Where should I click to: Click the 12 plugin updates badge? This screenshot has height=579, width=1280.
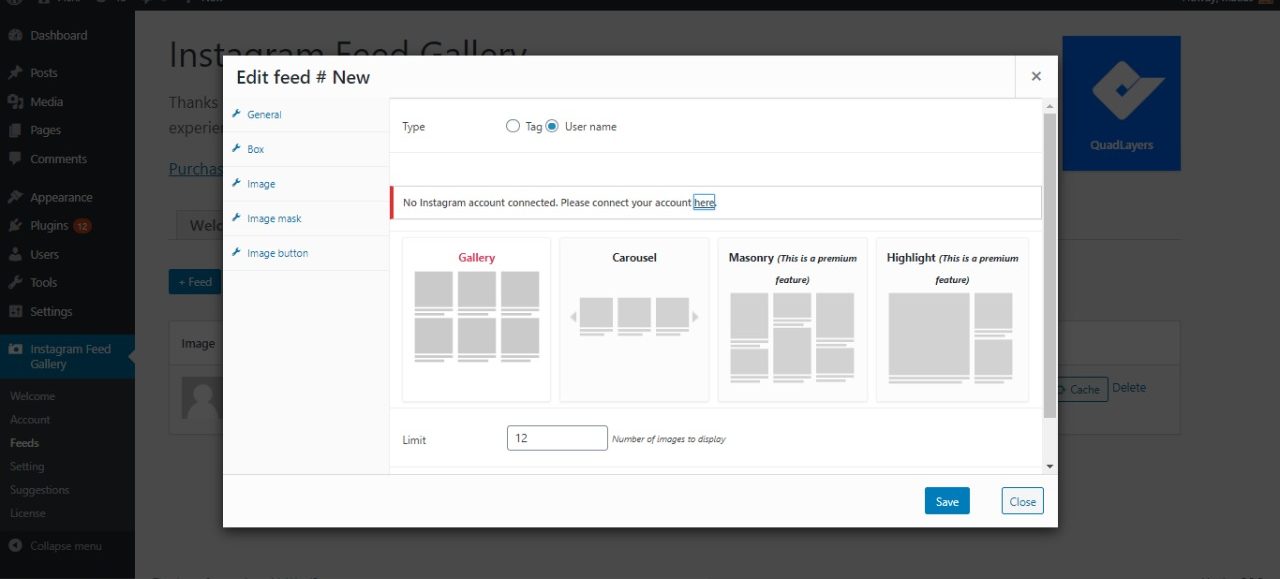[x=82, y=226]
